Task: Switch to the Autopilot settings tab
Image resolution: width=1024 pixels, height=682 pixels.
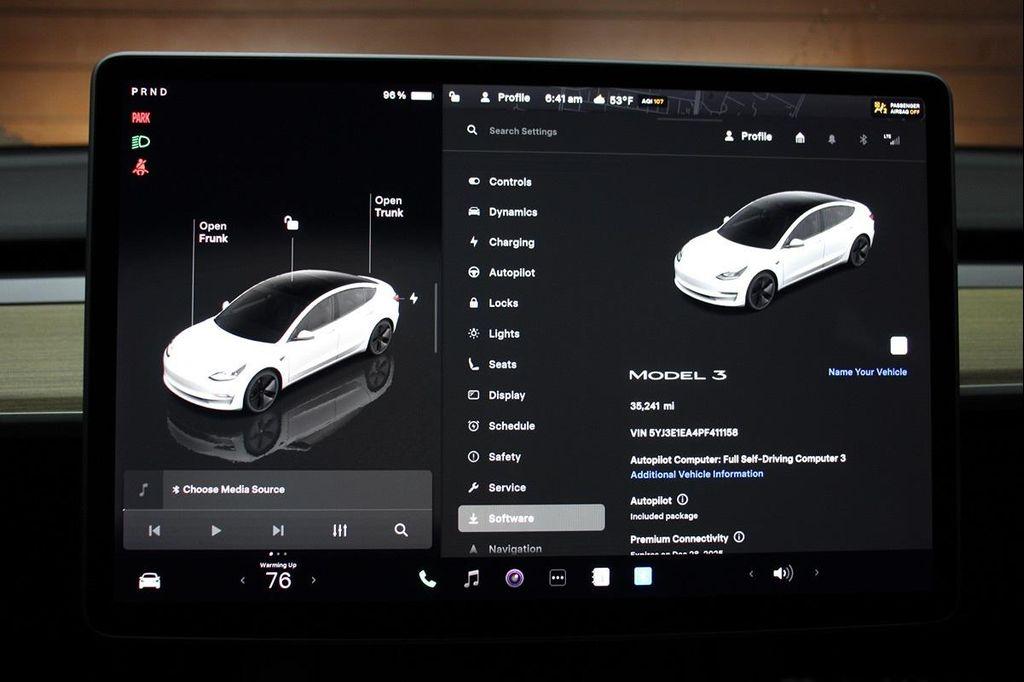Action: coord(508,272)
